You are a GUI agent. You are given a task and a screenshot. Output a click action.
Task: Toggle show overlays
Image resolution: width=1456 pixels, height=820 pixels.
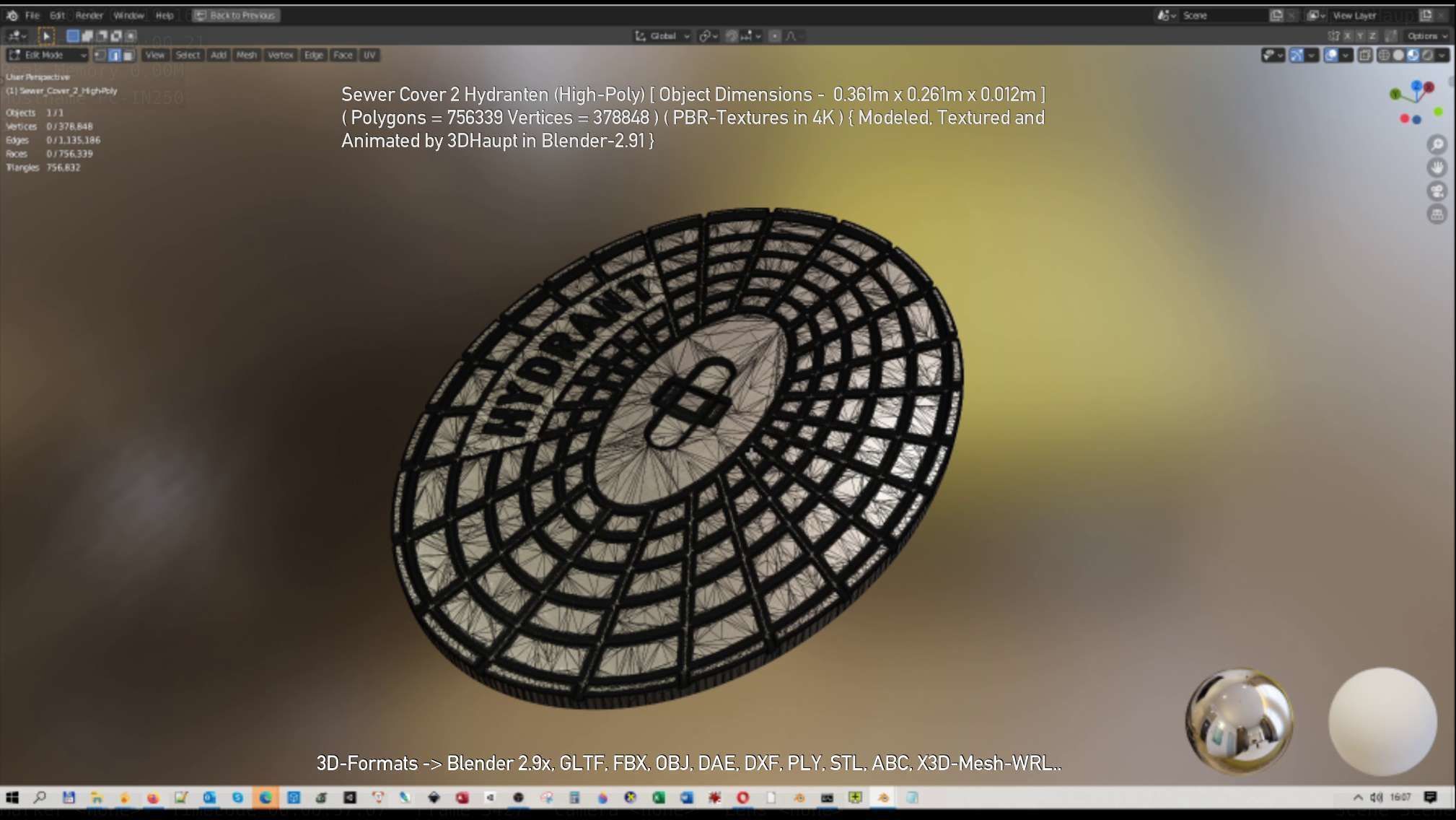click(x=1331, y=55)
